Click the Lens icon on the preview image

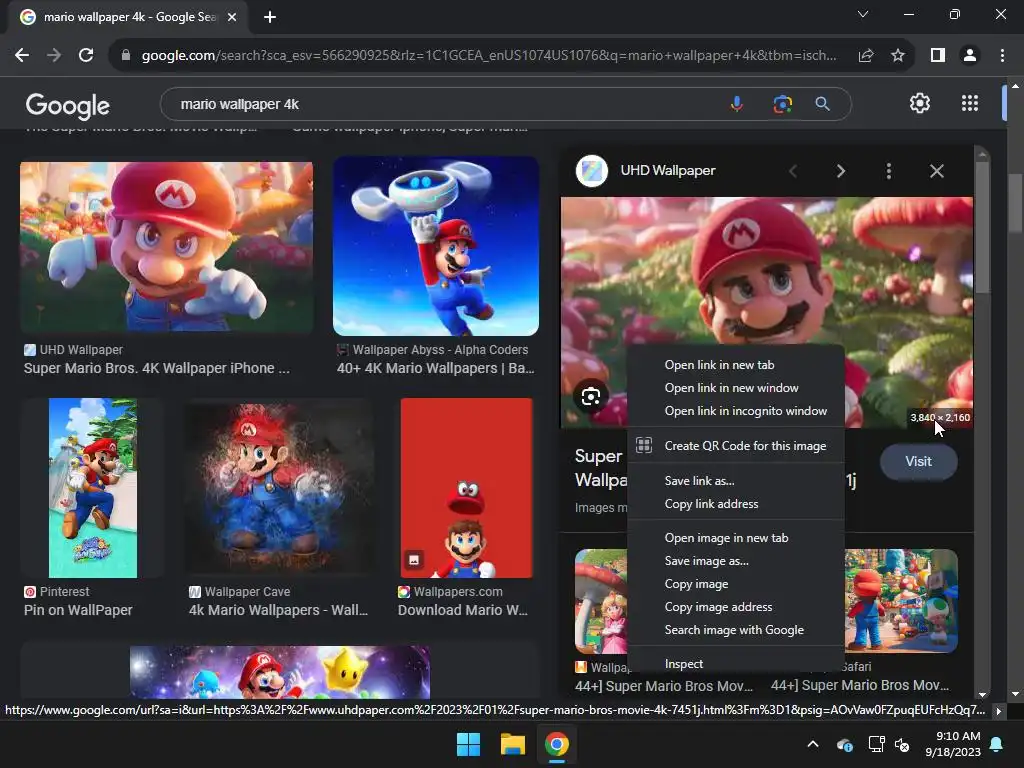[x=591, y=396]
